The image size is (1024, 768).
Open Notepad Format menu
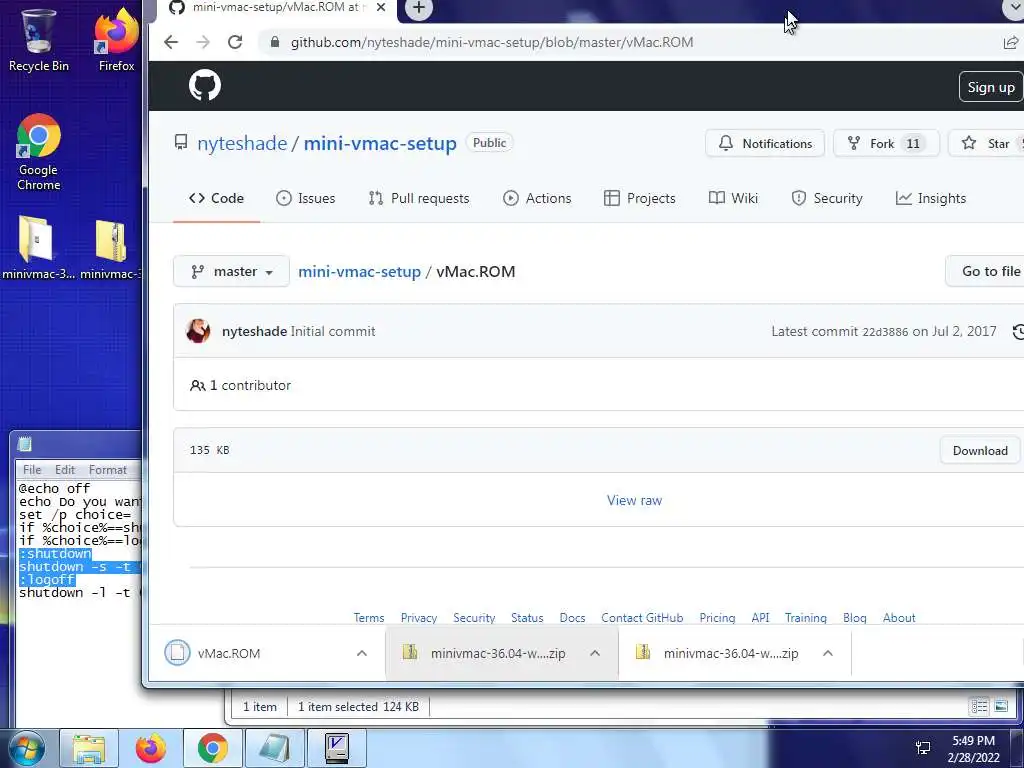[x=108, y=470]
